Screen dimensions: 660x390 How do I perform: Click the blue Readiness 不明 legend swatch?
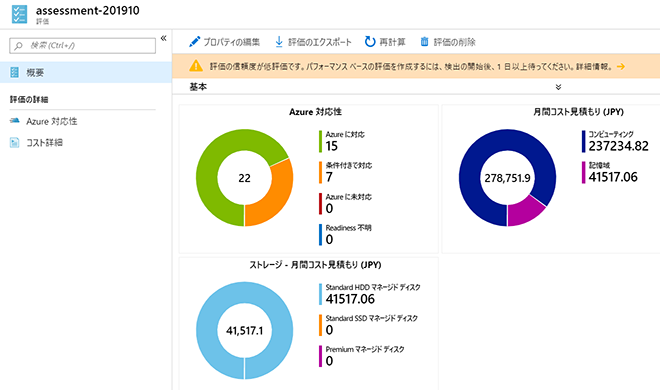tap(320, 235)
